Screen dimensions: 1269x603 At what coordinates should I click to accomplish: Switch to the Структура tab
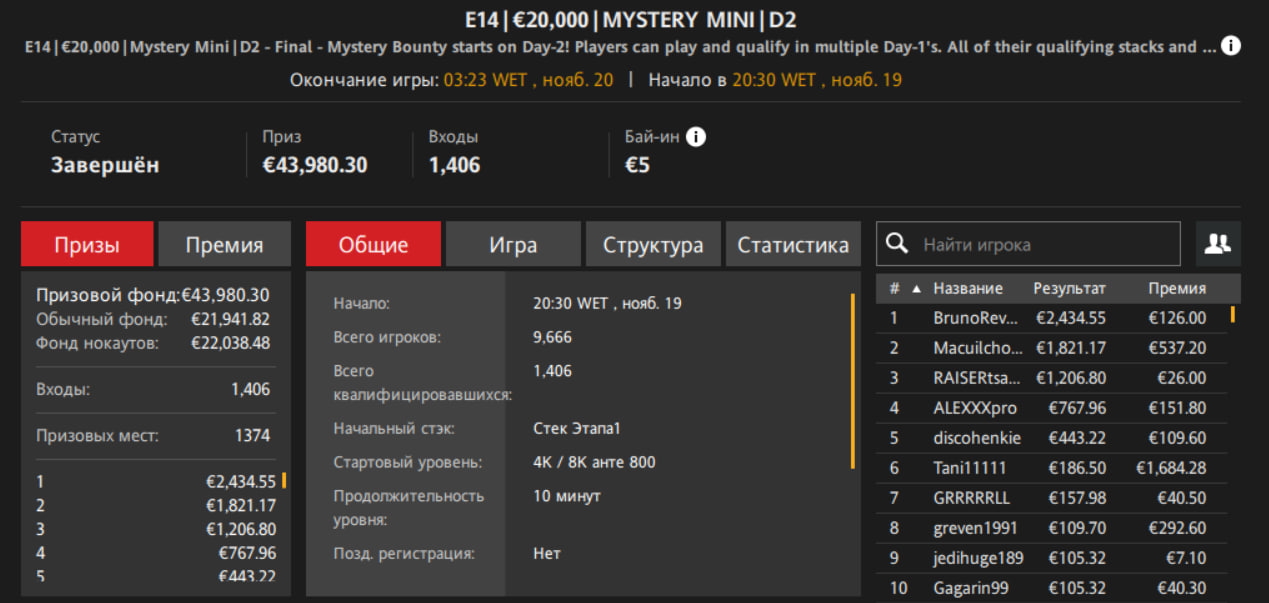[x=653, y=245]
